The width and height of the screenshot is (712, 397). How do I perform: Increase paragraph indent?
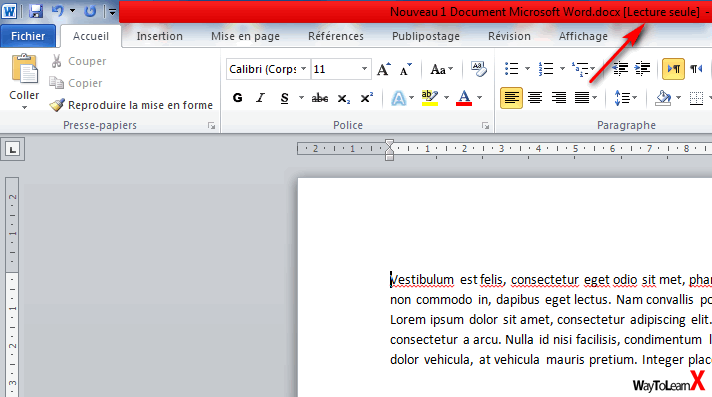coord(643,69)
